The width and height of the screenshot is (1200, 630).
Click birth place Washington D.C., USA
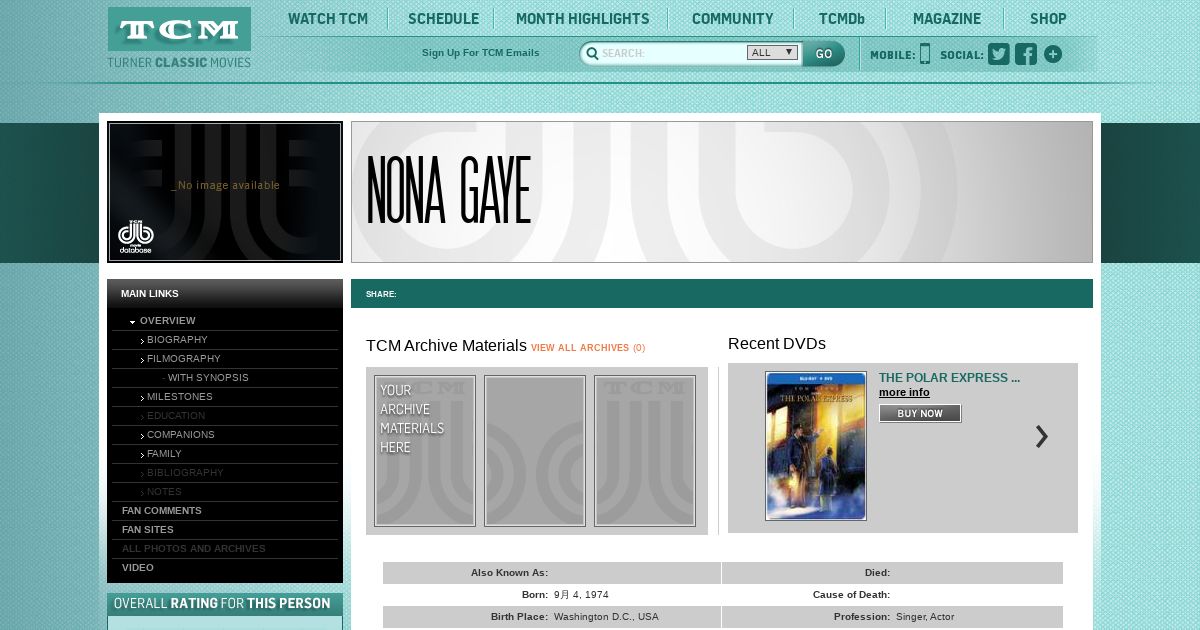[606, 617]
